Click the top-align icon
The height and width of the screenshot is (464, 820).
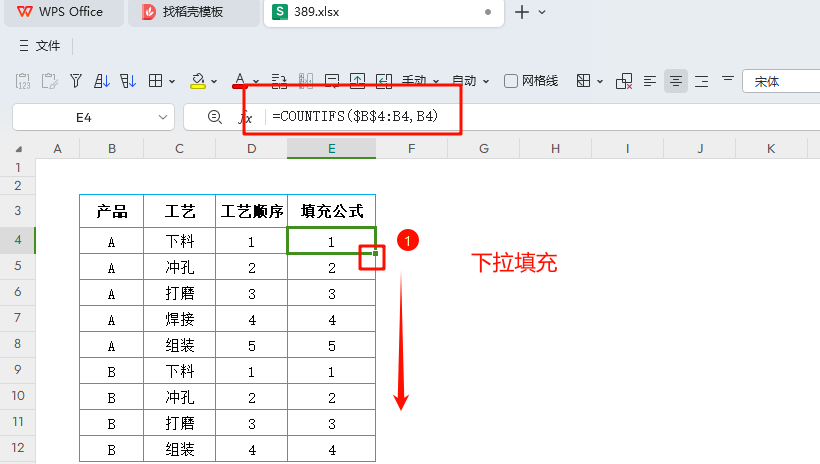point(727,79)
